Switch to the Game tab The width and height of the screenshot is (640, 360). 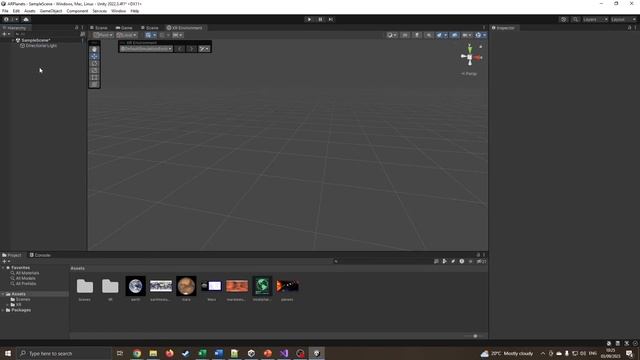[124, 28]
